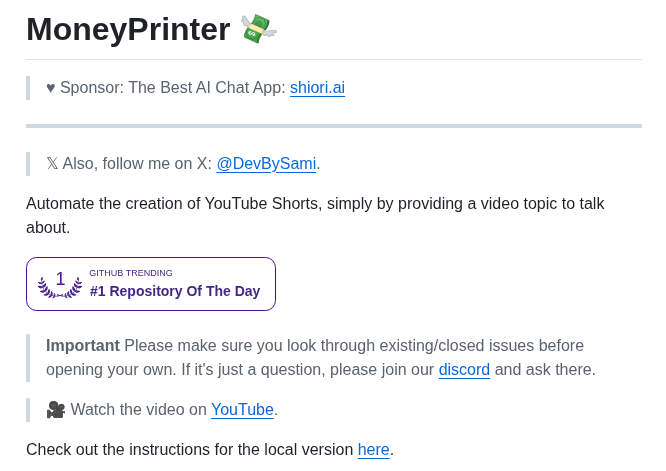Follow the discord invite link

[464, 369]
